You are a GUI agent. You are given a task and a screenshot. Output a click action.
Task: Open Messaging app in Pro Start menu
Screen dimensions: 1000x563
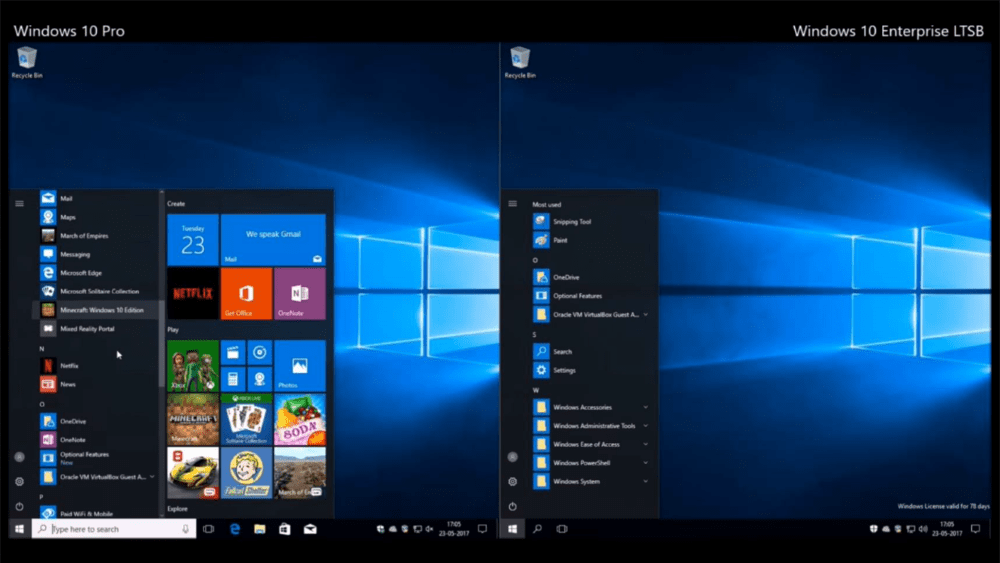[x=96, y=254]
